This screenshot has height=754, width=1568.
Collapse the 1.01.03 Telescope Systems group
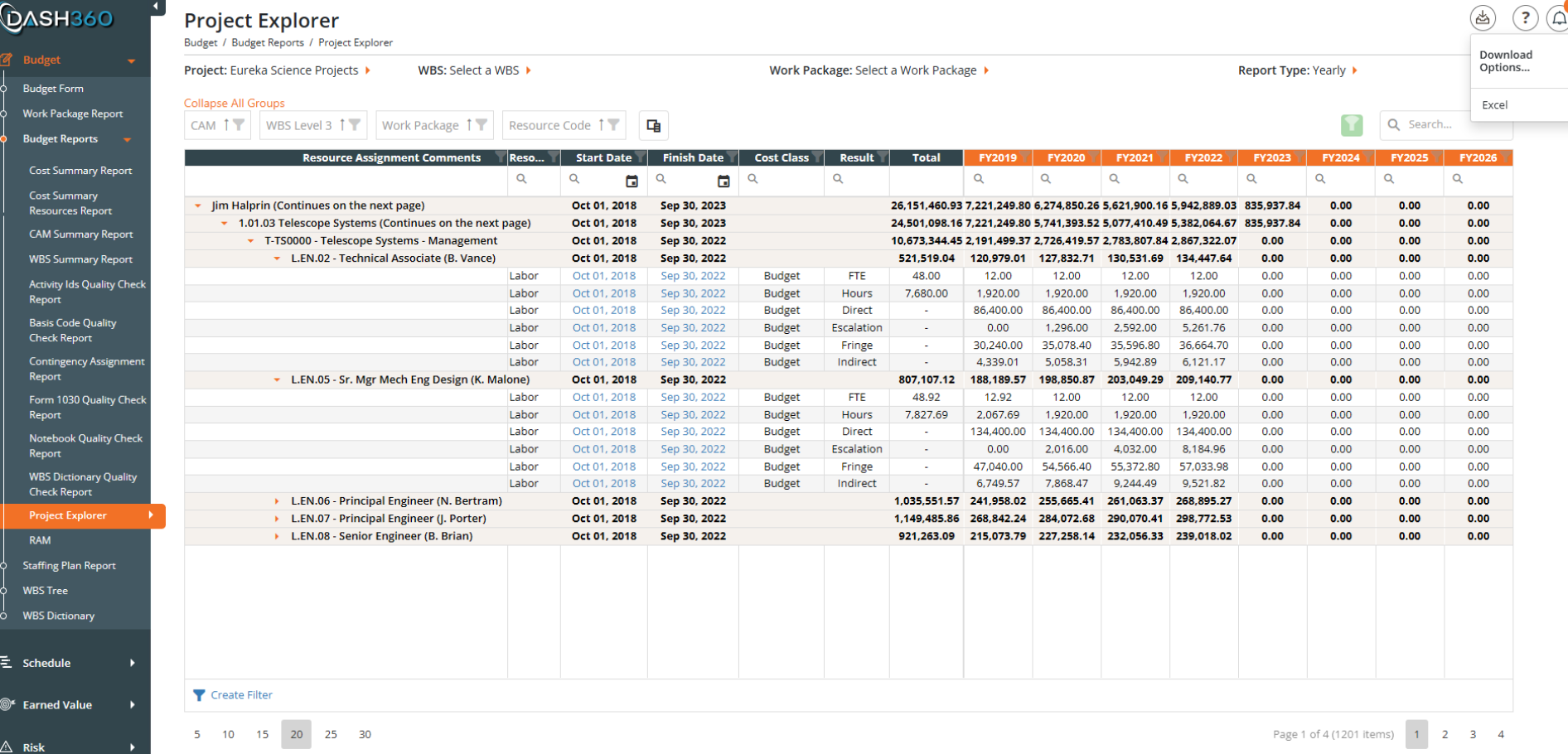click(225, 223)
